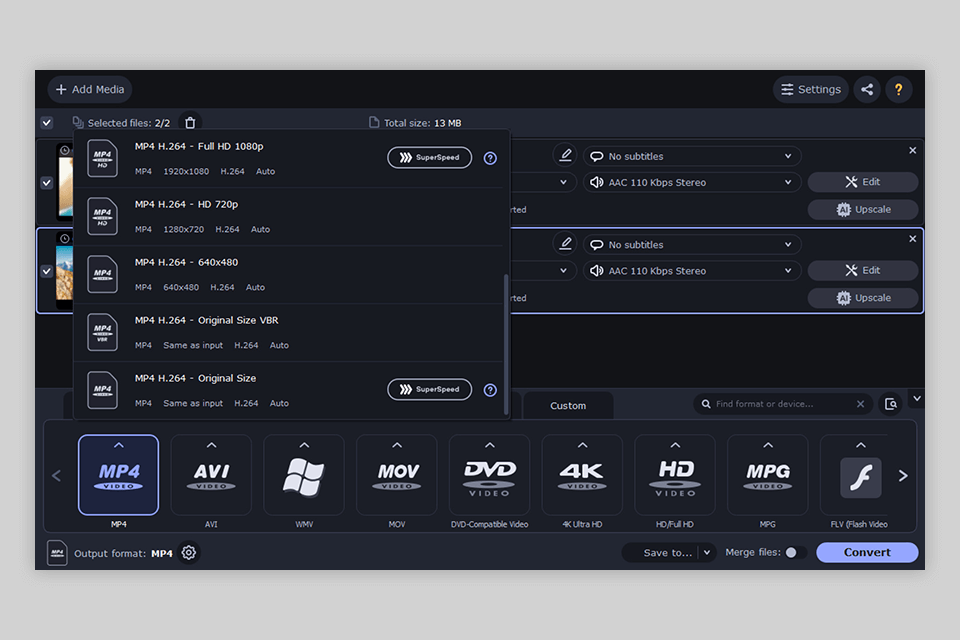Open the Settings menu

pos(810,89)
